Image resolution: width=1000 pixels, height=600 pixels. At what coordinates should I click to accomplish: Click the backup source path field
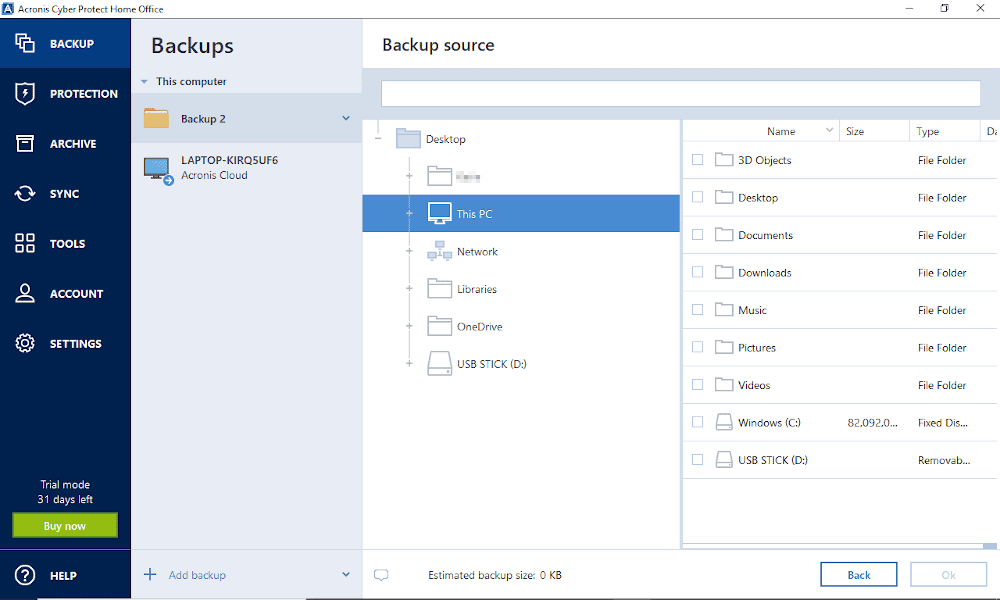pos(680,93)
